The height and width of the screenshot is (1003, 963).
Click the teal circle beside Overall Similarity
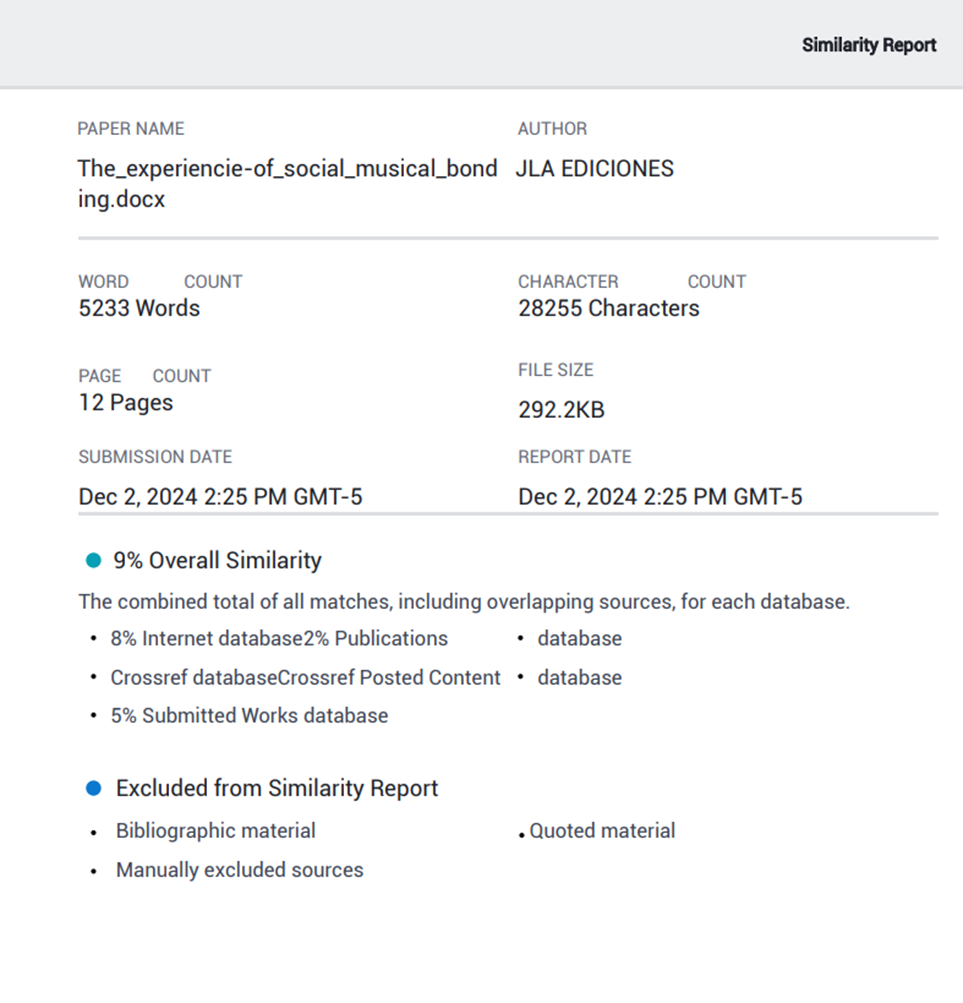tap(94, 561)
